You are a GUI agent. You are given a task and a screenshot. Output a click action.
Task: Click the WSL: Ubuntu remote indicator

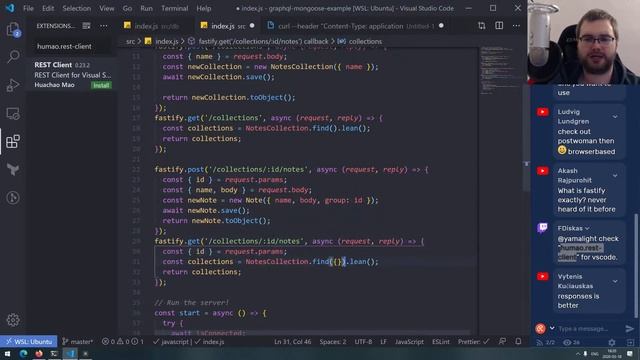tap(29, 342)
